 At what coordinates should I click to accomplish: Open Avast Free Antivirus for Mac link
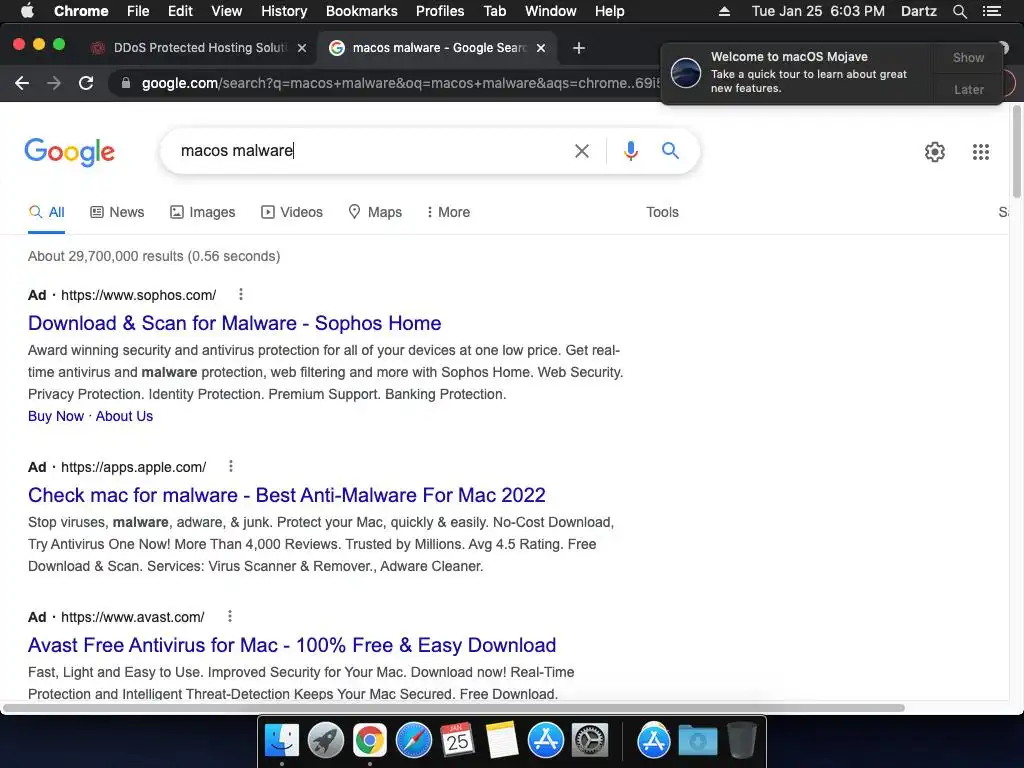click(x=292, y=645)
